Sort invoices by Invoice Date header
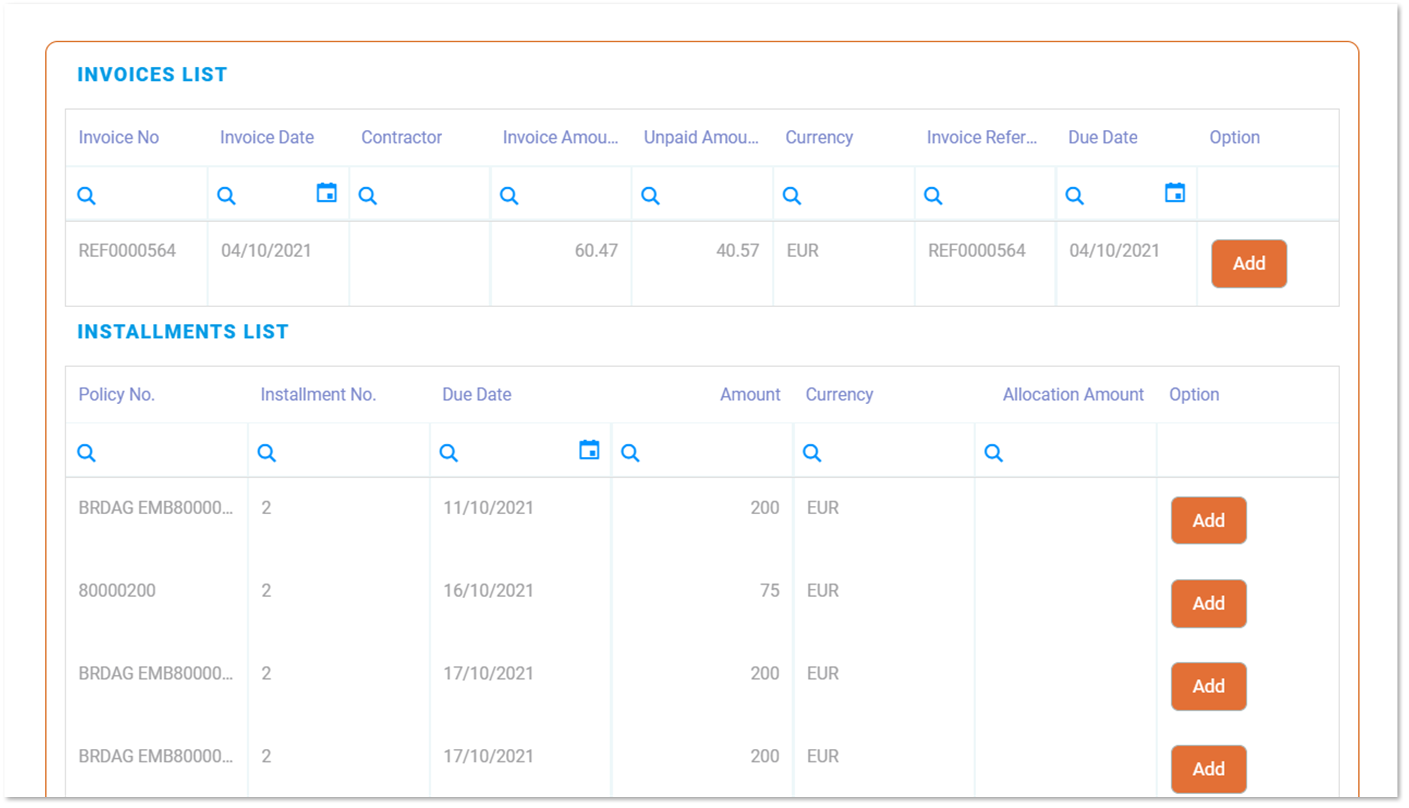The height and width of the screenshot is (808, 1409). (x=267, y=138)
